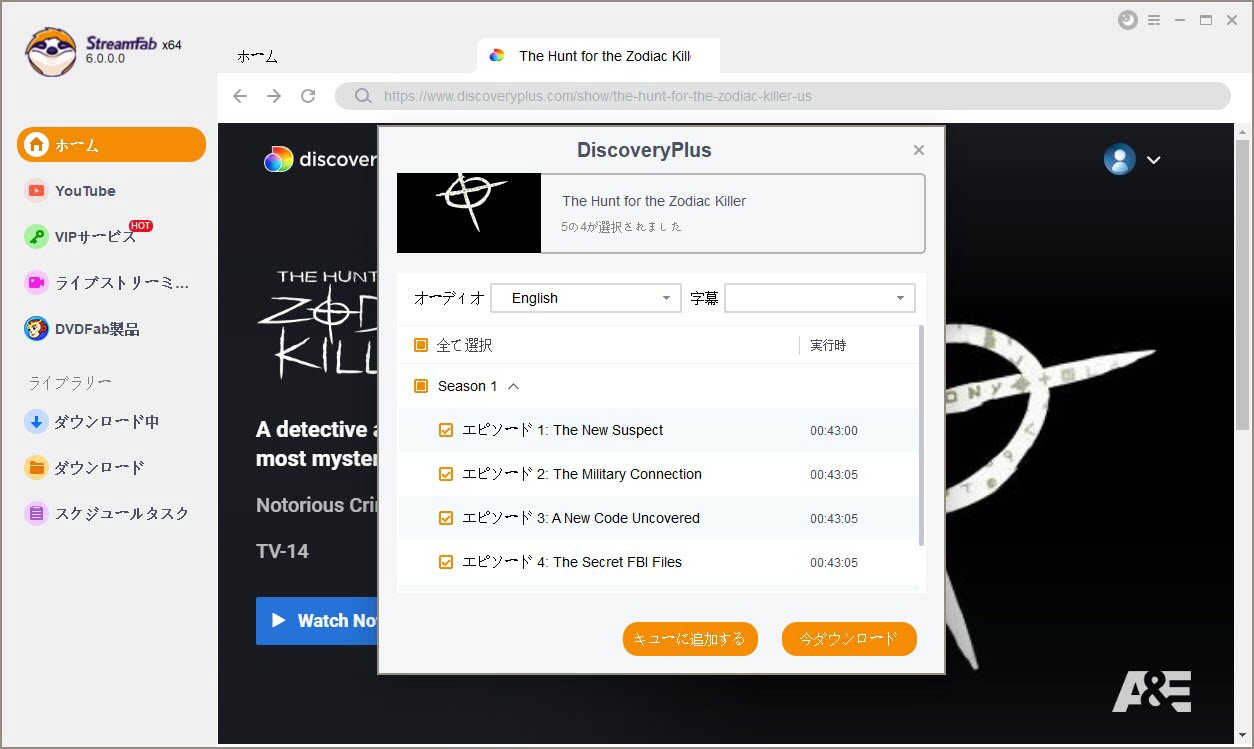The width and height of the screenshot is (1254, 749).
Task: Close the DiscoveryPlus dialog
Action: tap(919, 150)
